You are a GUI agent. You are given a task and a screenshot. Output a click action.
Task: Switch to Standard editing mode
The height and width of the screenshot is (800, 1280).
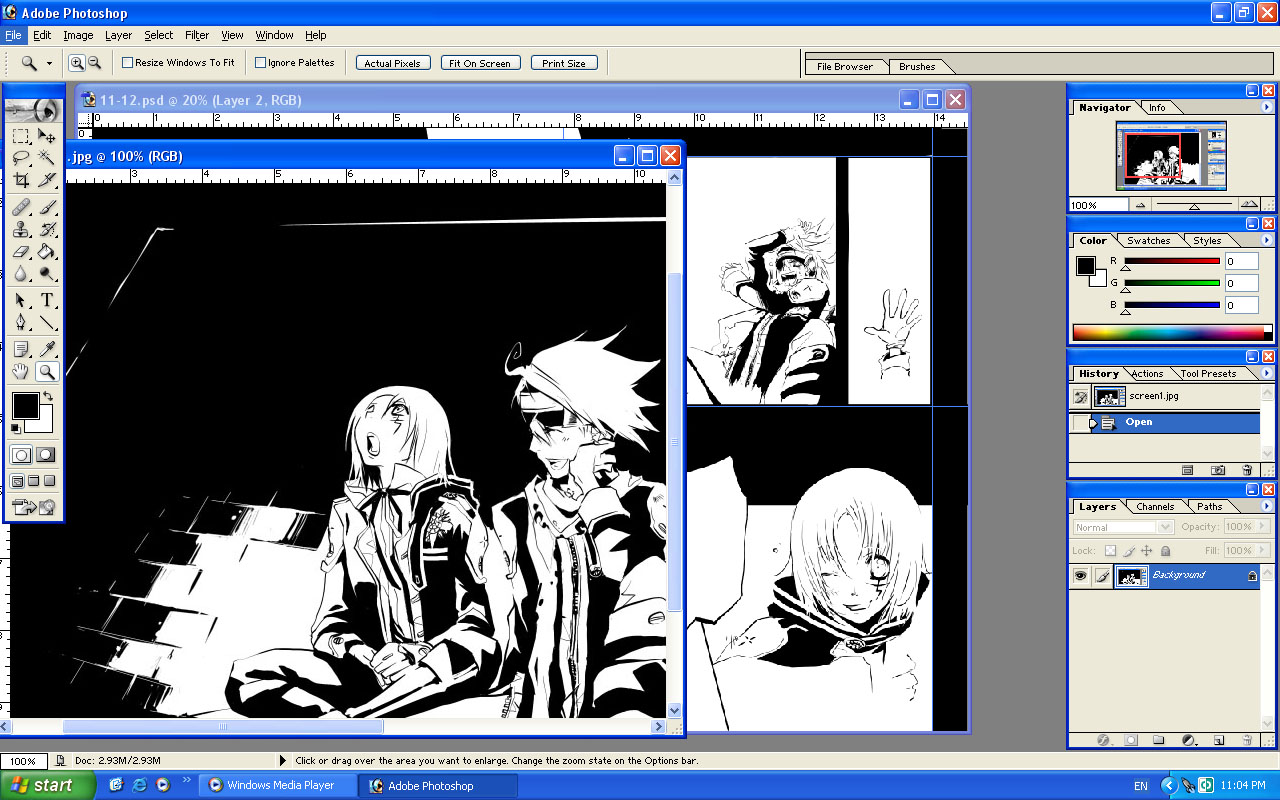[x=21, y=455]
